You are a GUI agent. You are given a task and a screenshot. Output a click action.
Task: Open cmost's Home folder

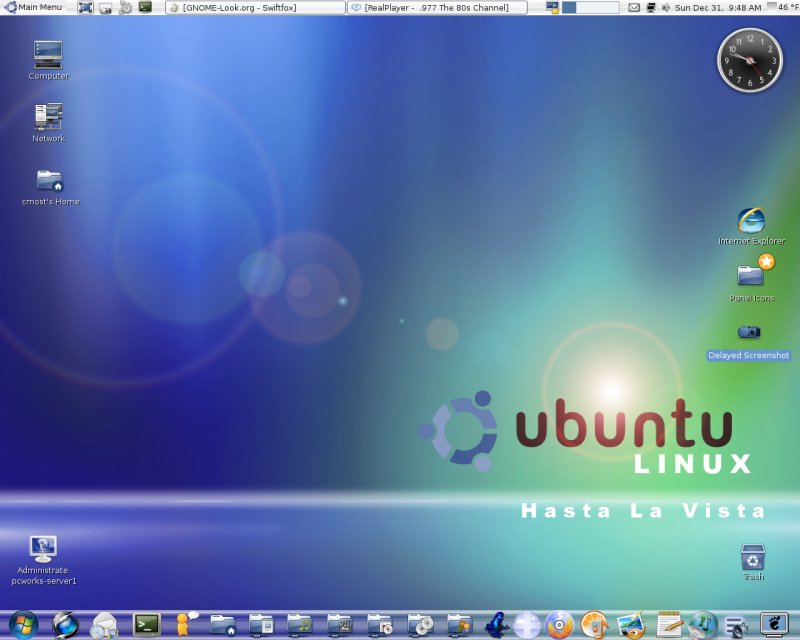click(x=51, y=188)
